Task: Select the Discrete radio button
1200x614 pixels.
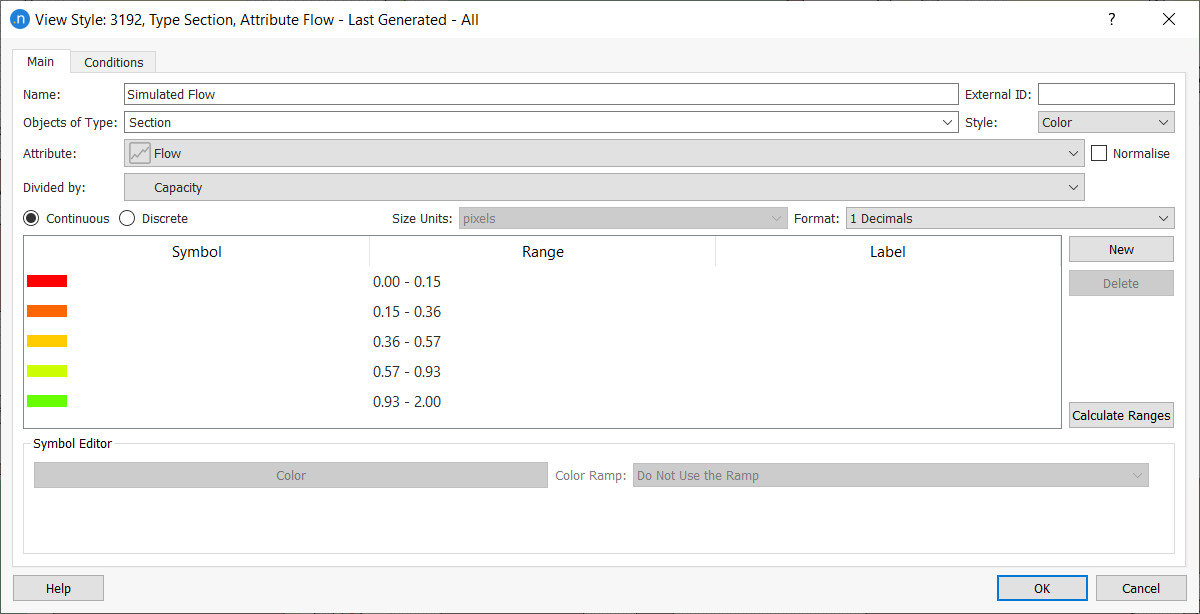Action: coord(127,218)
